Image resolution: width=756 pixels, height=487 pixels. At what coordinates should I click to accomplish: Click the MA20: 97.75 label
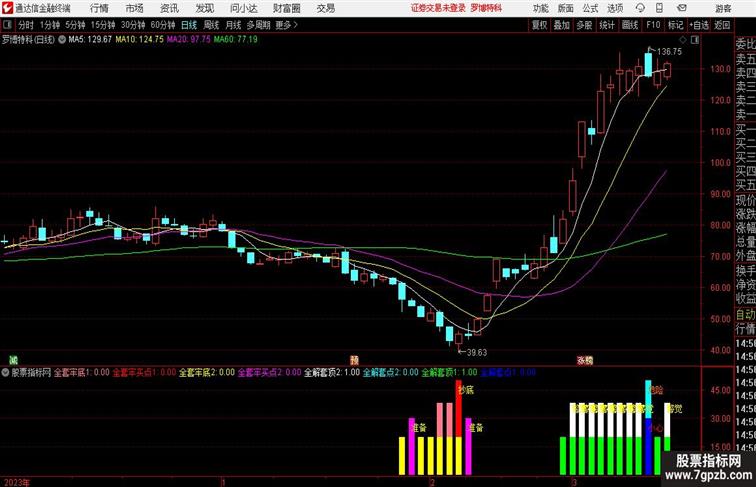pos(189,40)
